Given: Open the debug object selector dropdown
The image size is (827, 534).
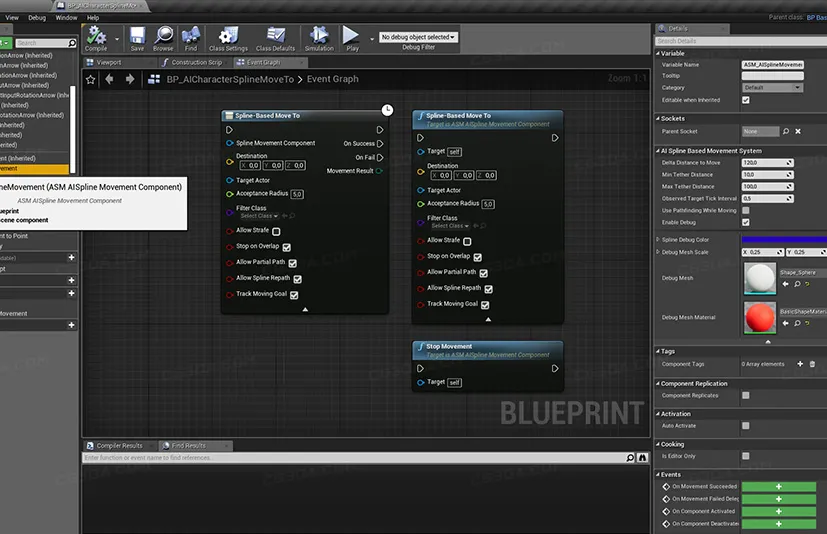Looking at the screenshot, I should 418,37.
